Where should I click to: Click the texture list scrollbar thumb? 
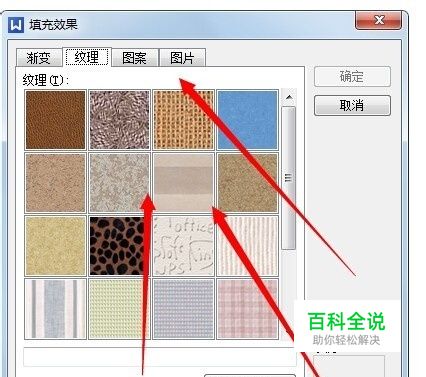coord(289,178)
